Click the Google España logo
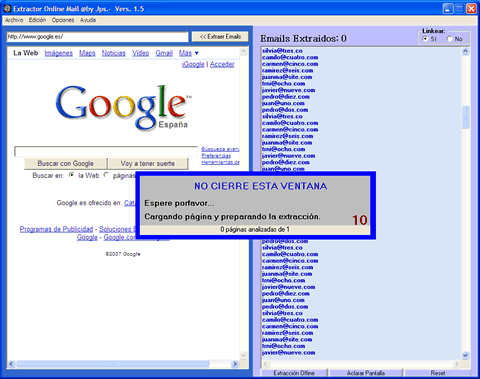Image resolution: width=480 pixels, height=379 pixels. [123, 107]
